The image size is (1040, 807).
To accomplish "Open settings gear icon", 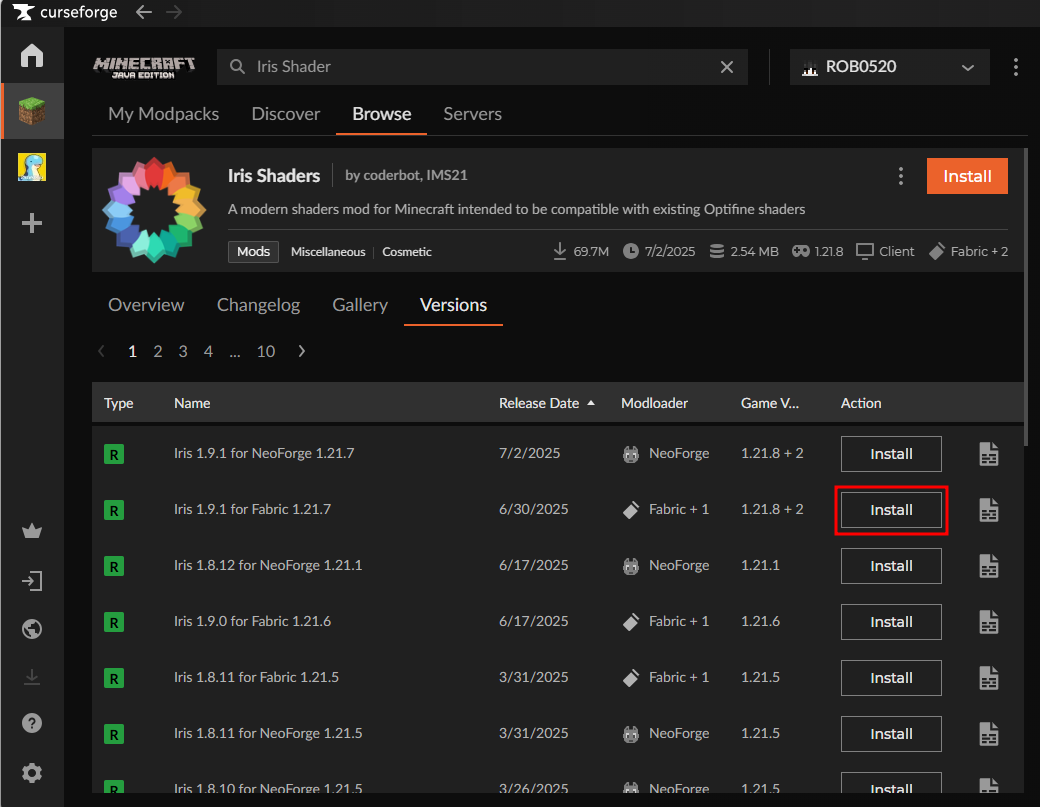I will click(x=32, y=773).
